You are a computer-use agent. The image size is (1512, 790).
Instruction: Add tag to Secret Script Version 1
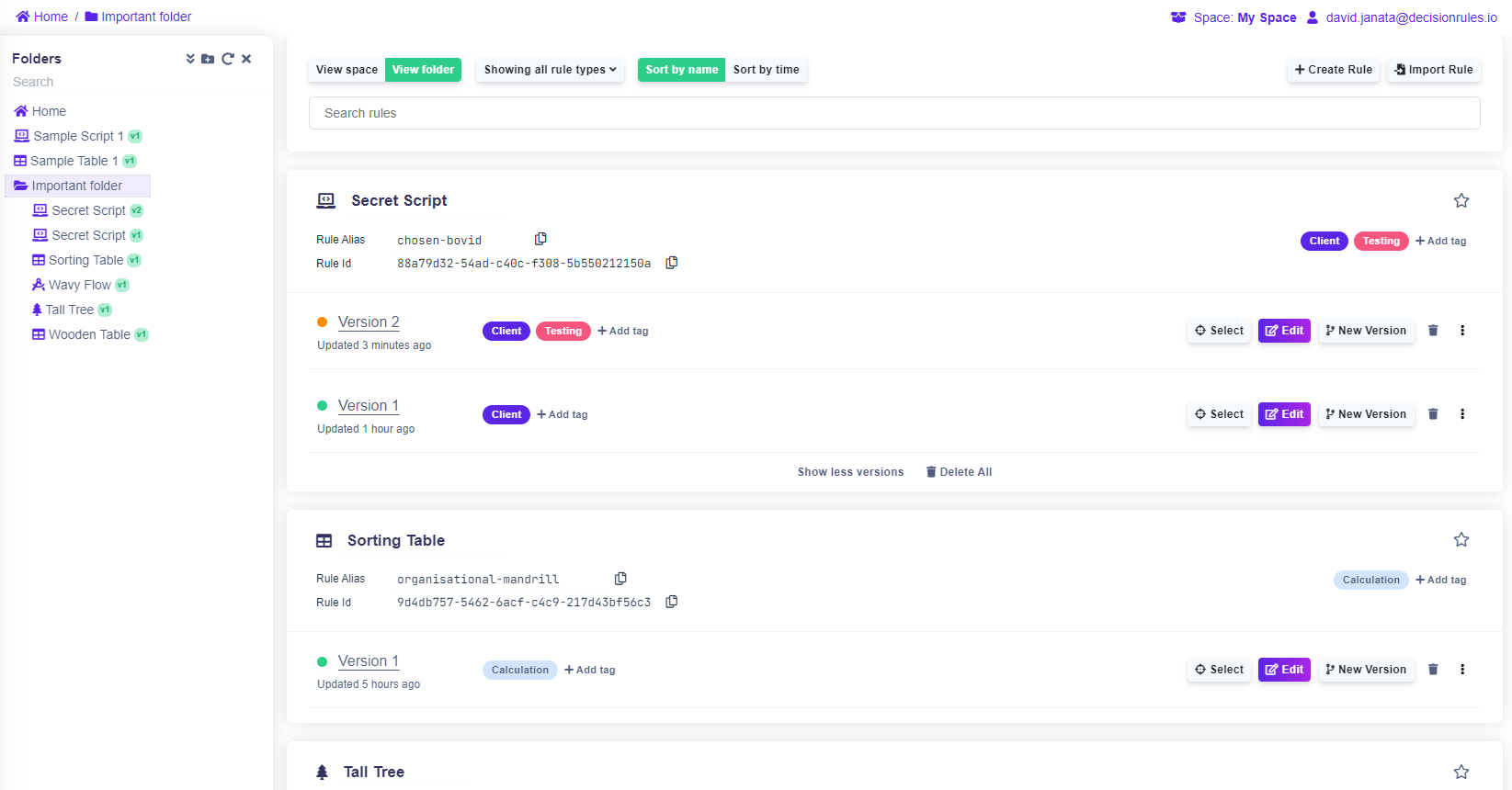[563, 414]
